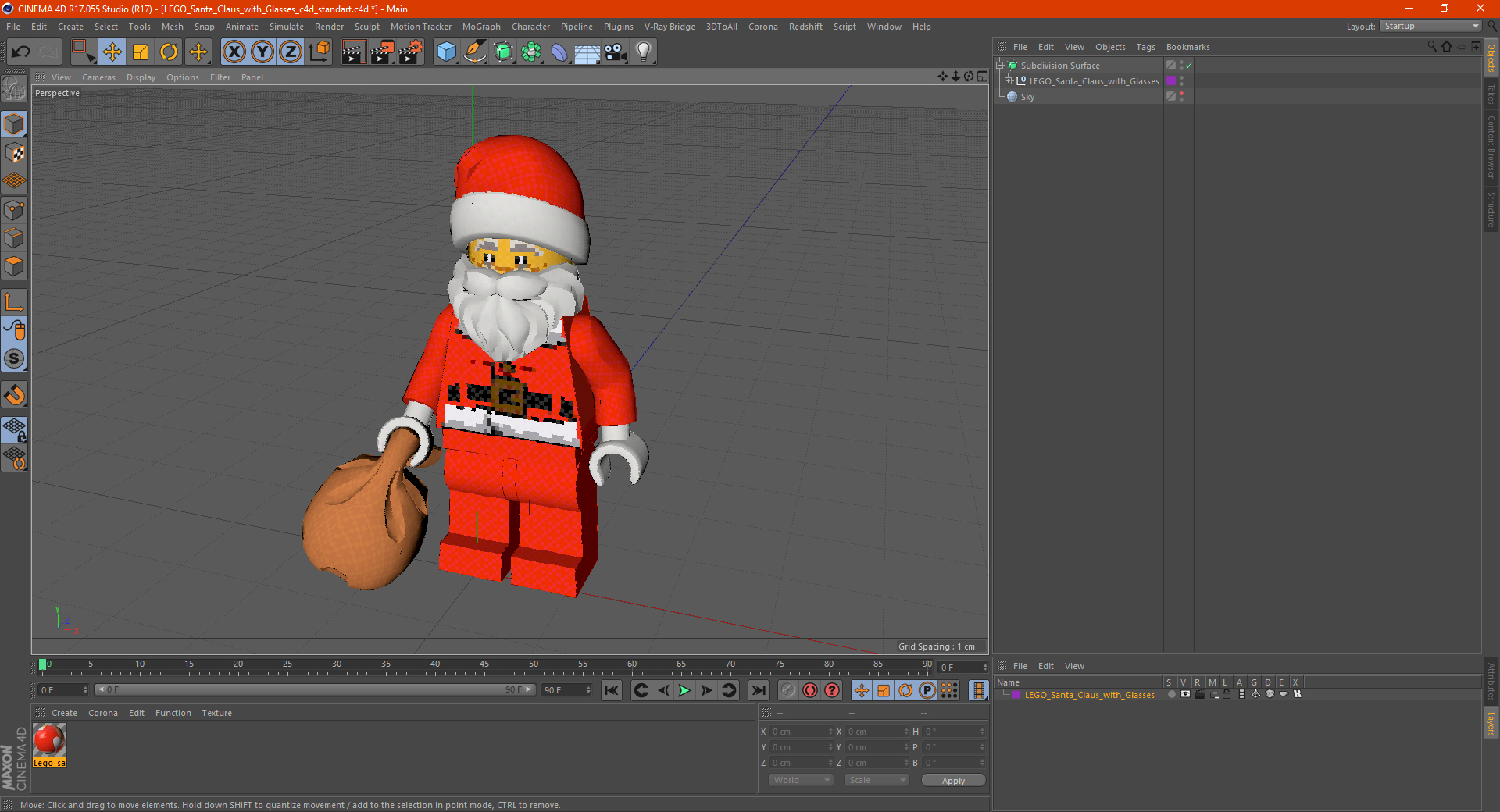Image resolution: width=1500 pixels, height=812 pixels.
Task: Render the active view
Action: 353,52
